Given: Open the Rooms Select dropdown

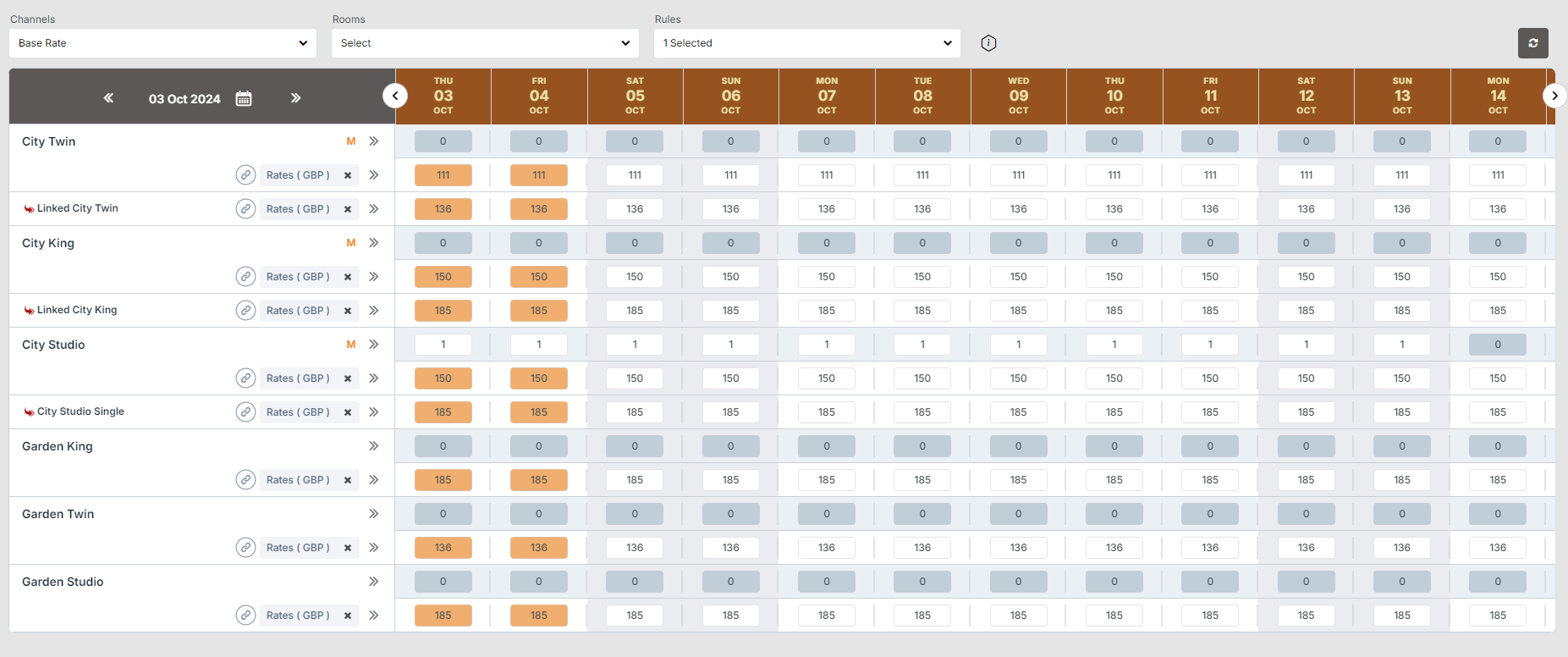Looking at the screenshot, I should pyautogui.click(x=485, y=43).
